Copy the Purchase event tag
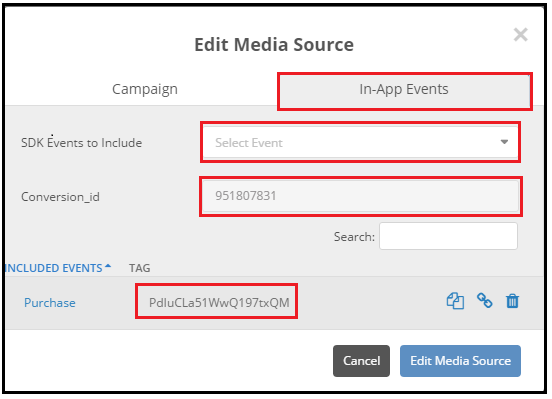The height and width of the screenshot is (399, 552). pos(455,301)
